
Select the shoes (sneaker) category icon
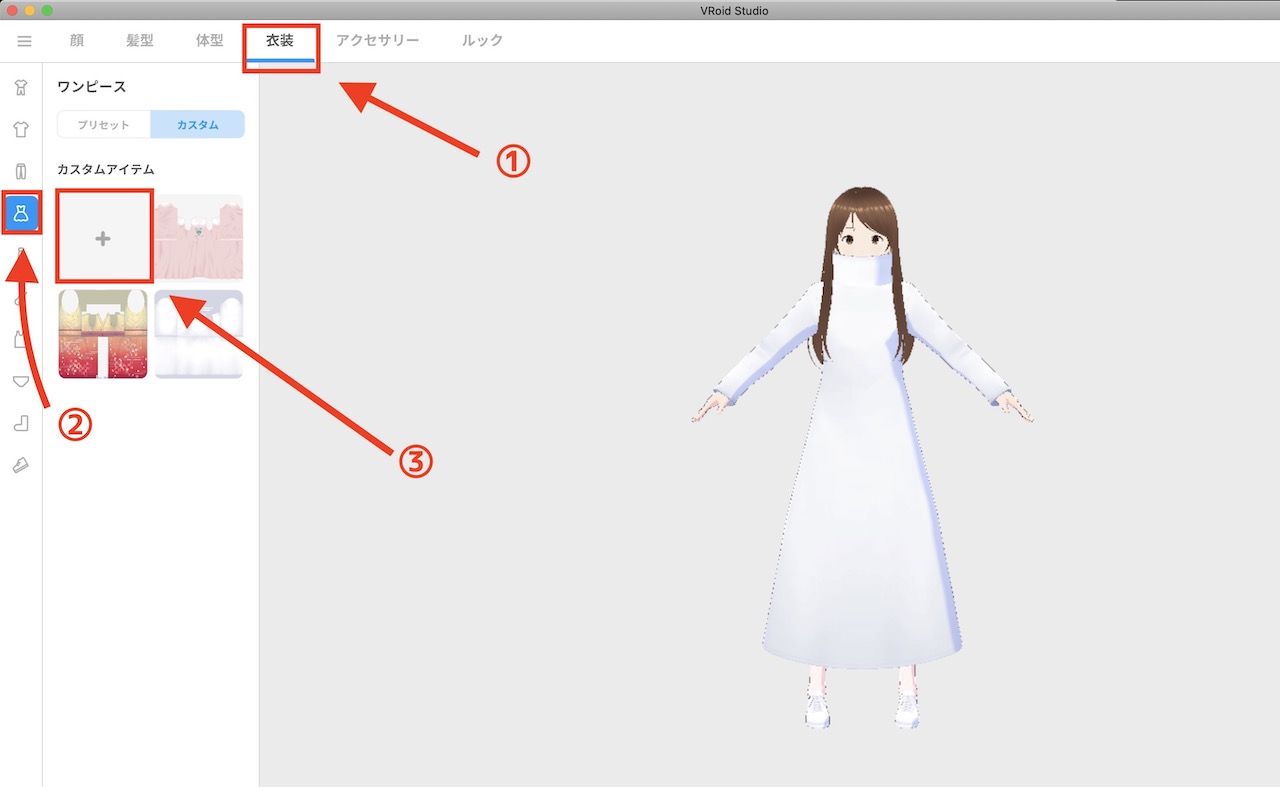(20, 464)
